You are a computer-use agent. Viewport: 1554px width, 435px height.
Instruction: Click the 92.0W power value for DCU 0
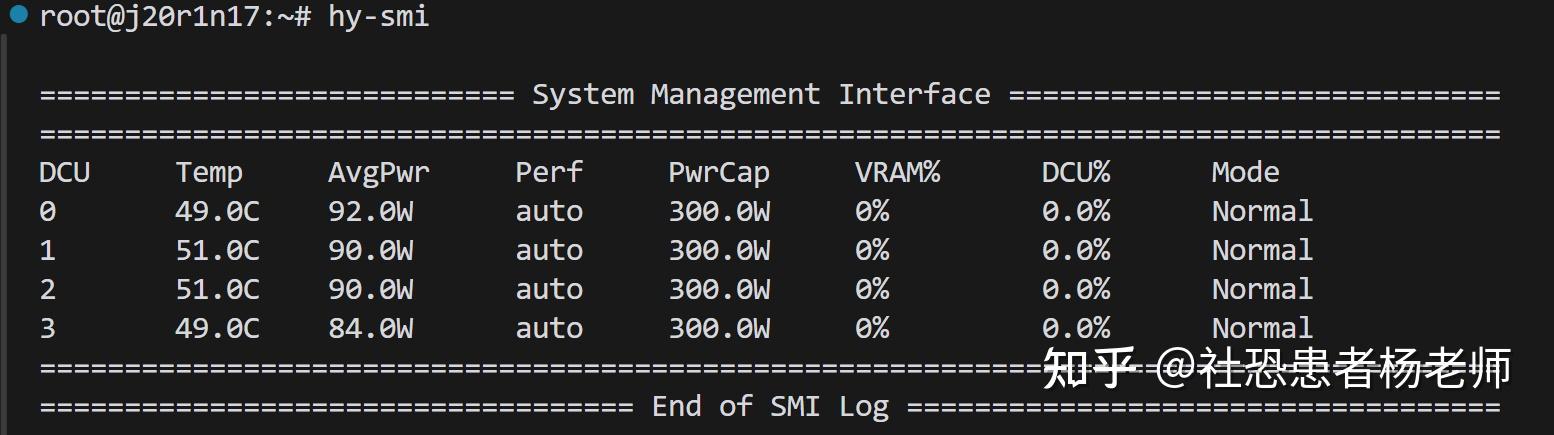[370, 212]
